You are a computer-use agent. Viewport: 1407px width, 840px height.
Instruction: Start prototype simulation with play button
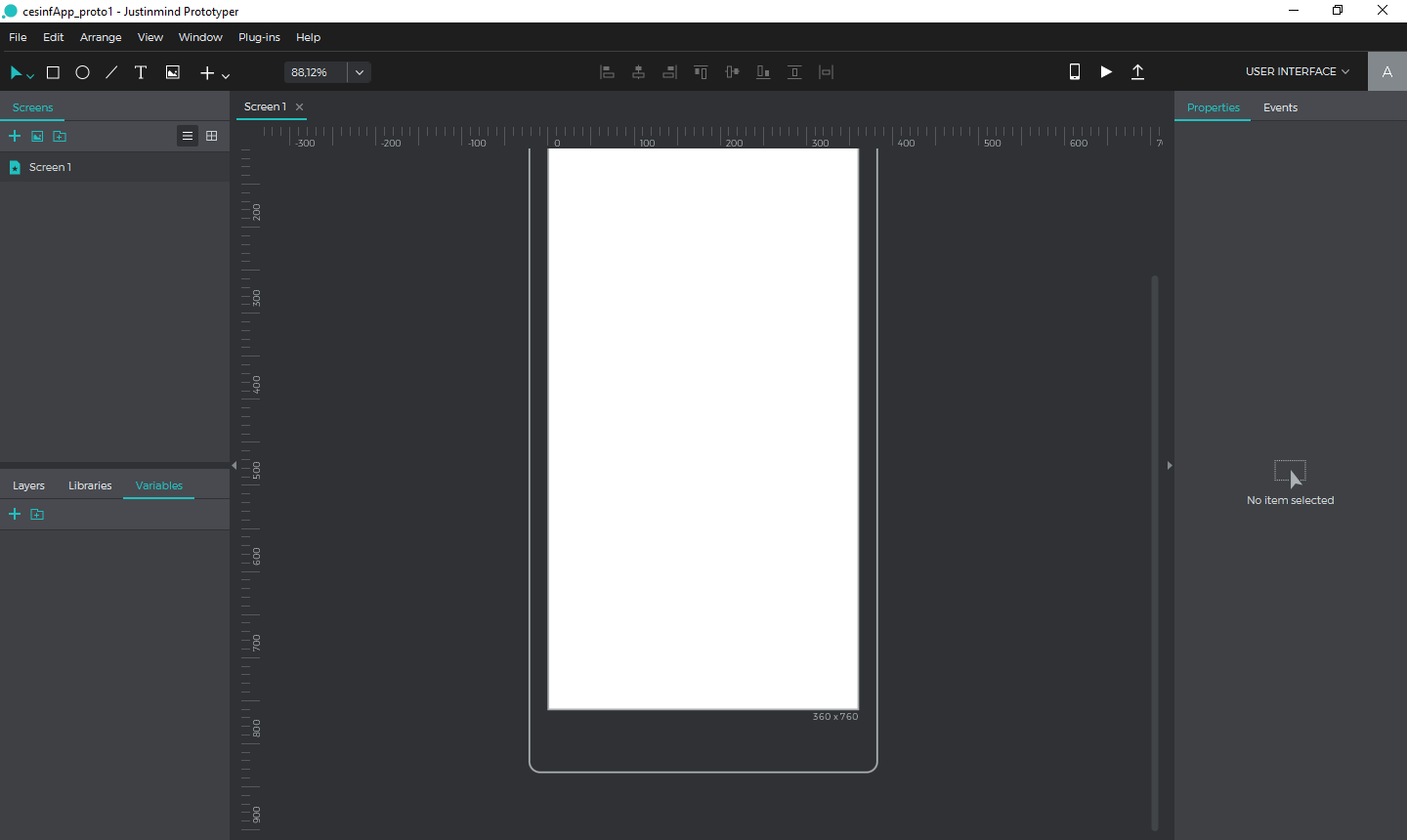(x=1106, y=71)
